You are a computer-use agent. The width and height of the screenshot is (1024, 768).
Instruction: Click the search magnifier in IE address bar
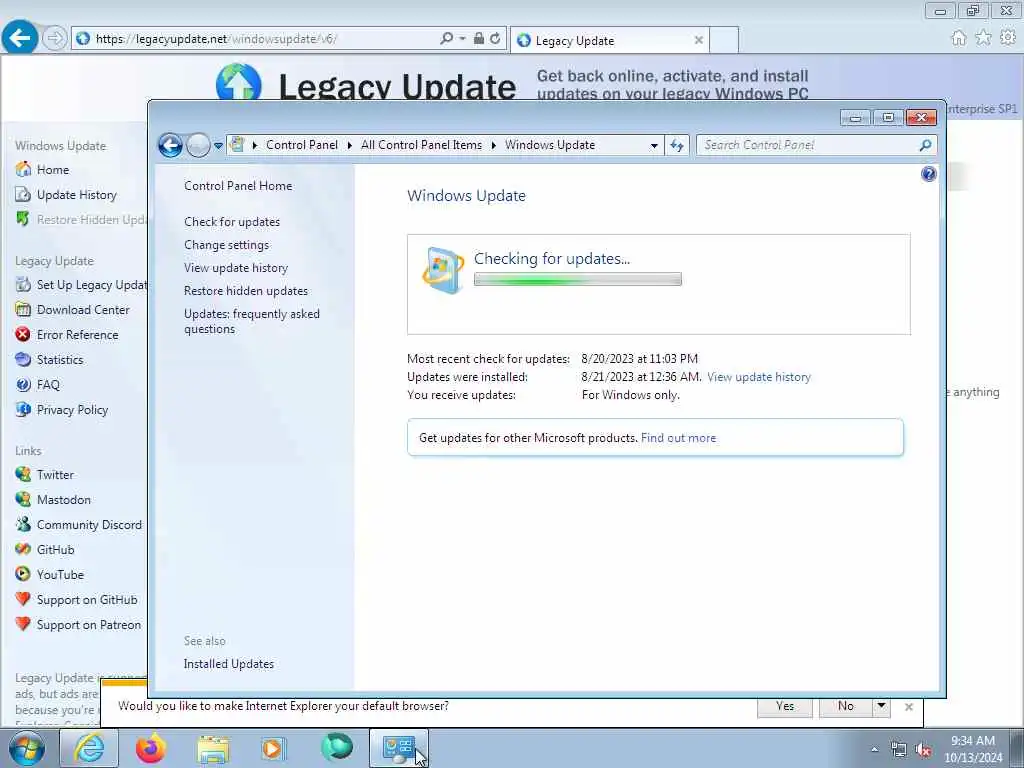point(447,39)
